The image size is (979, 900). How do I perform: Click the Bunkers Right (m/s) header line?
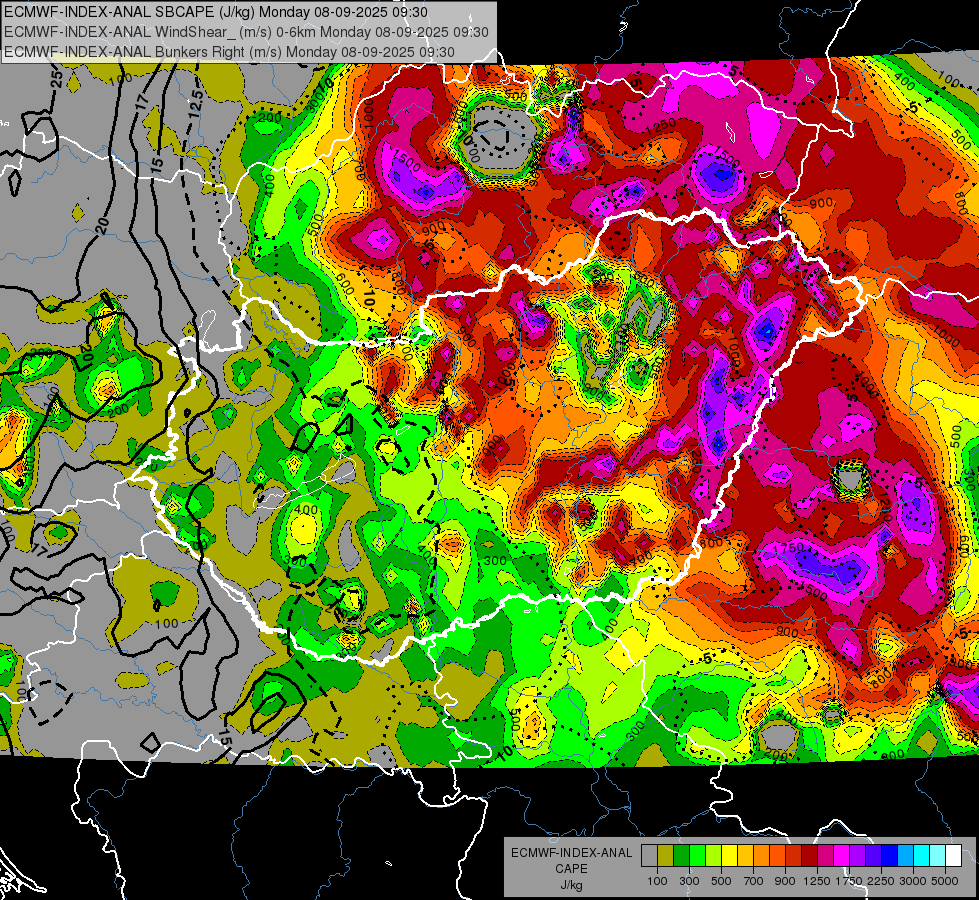tap(229, 52)
